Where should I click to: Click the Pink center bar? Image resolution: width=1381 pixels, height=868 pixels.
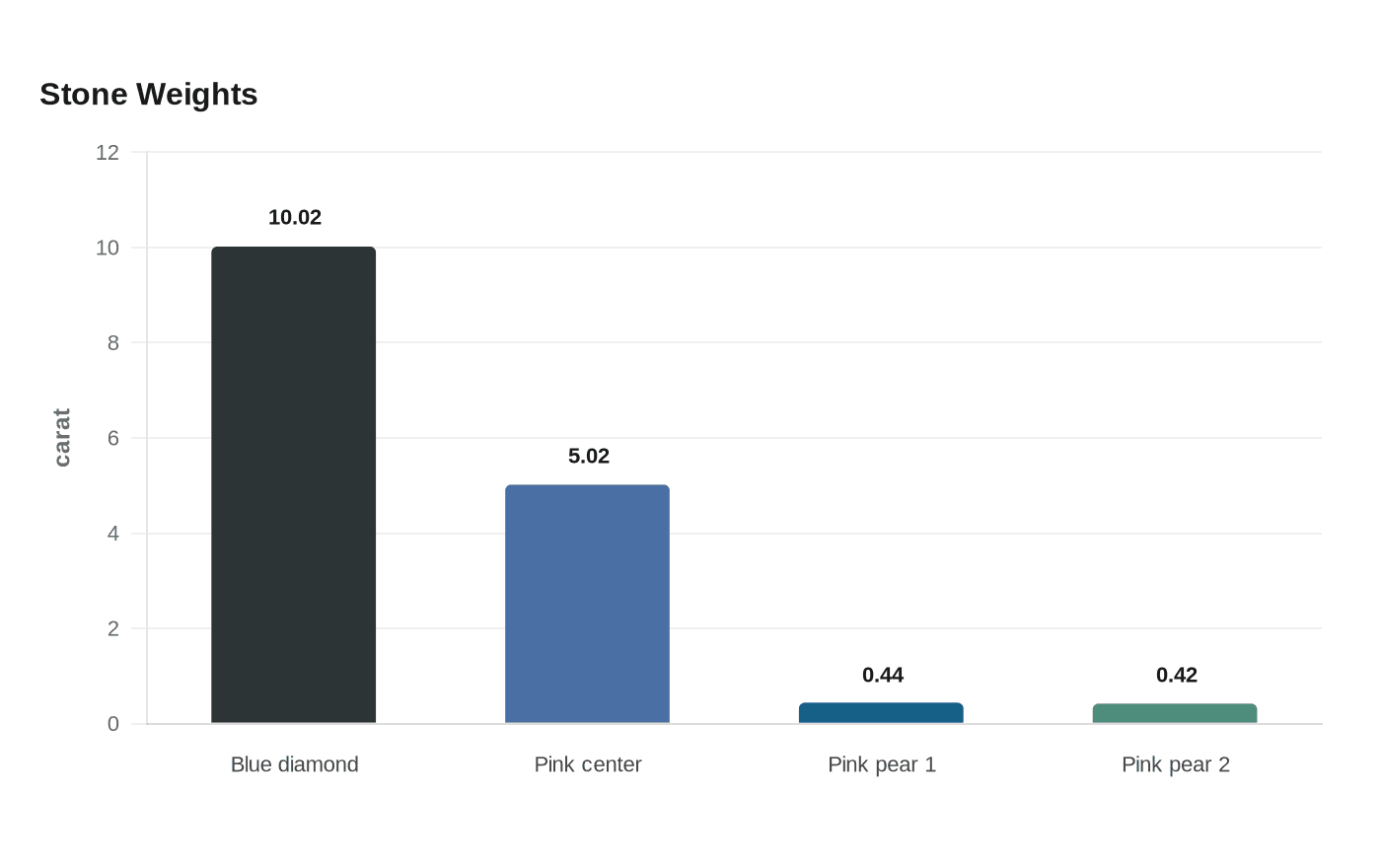[x=587, y=605]
